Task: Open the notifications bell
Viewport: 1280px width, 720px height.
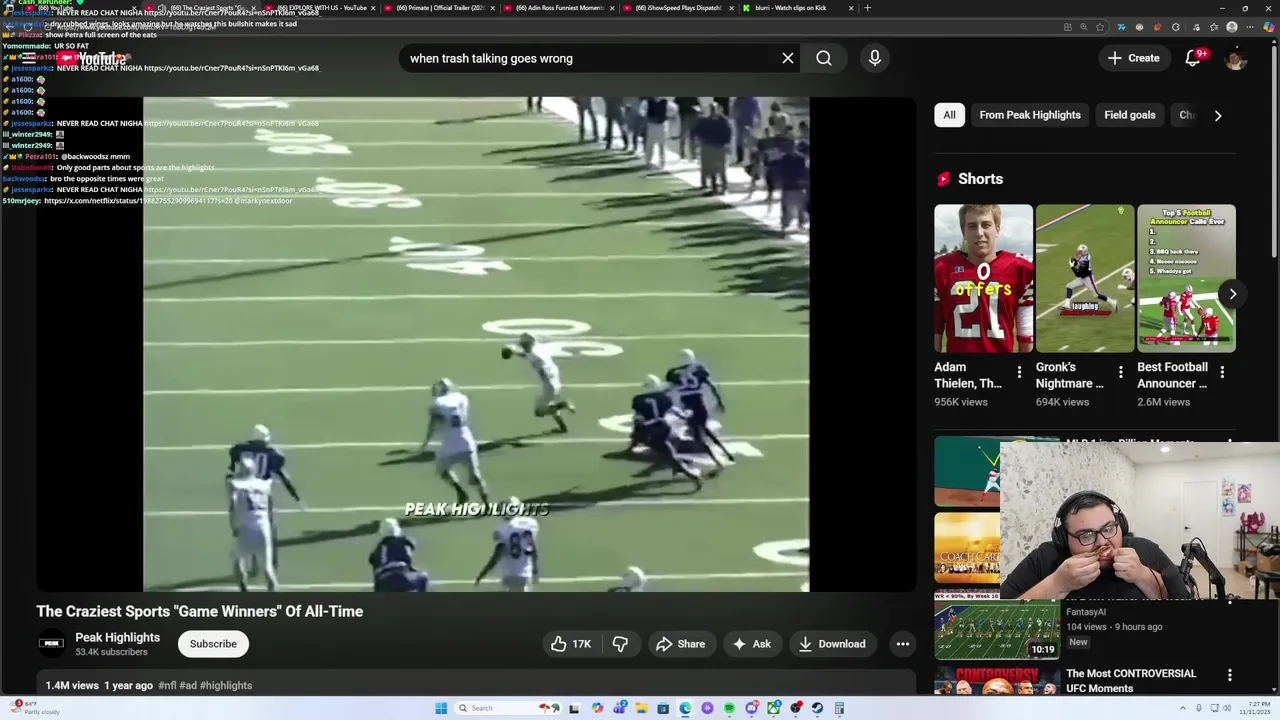Action: (1193, 58)
